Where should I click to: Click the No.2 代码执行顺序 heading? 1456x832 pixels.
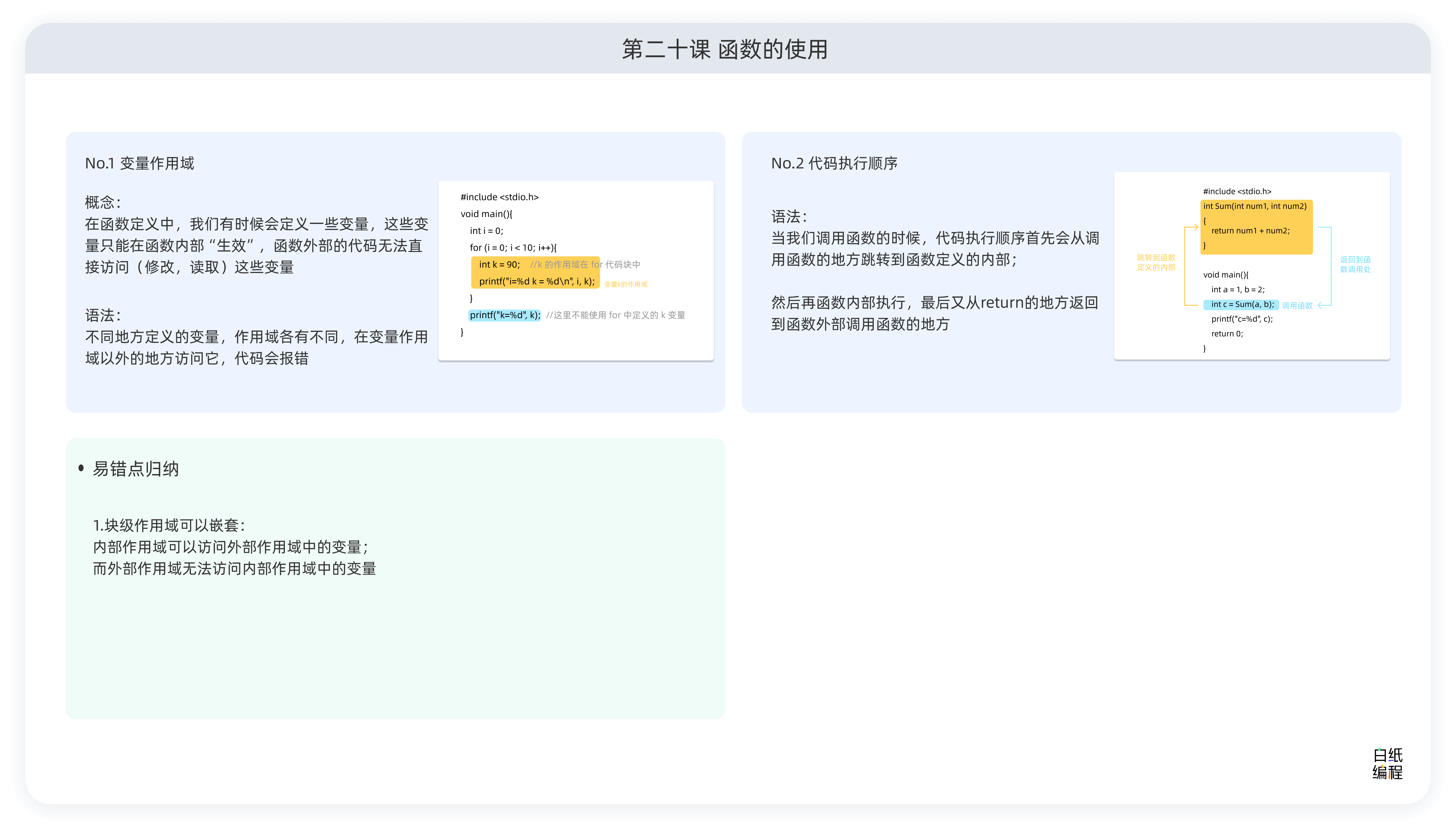[x=834, y=163]
